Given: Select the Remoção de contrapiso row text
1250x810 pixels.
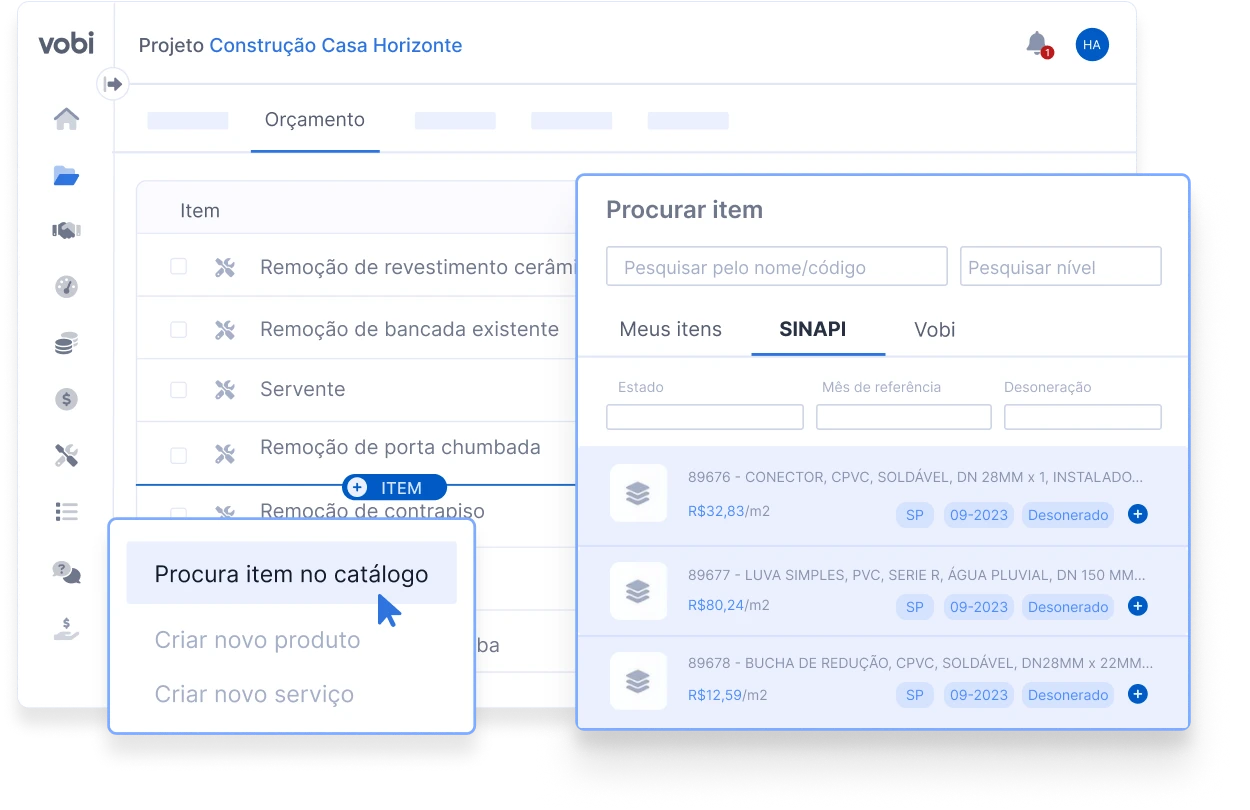Looking at the screenshot, I should [372, 511].
